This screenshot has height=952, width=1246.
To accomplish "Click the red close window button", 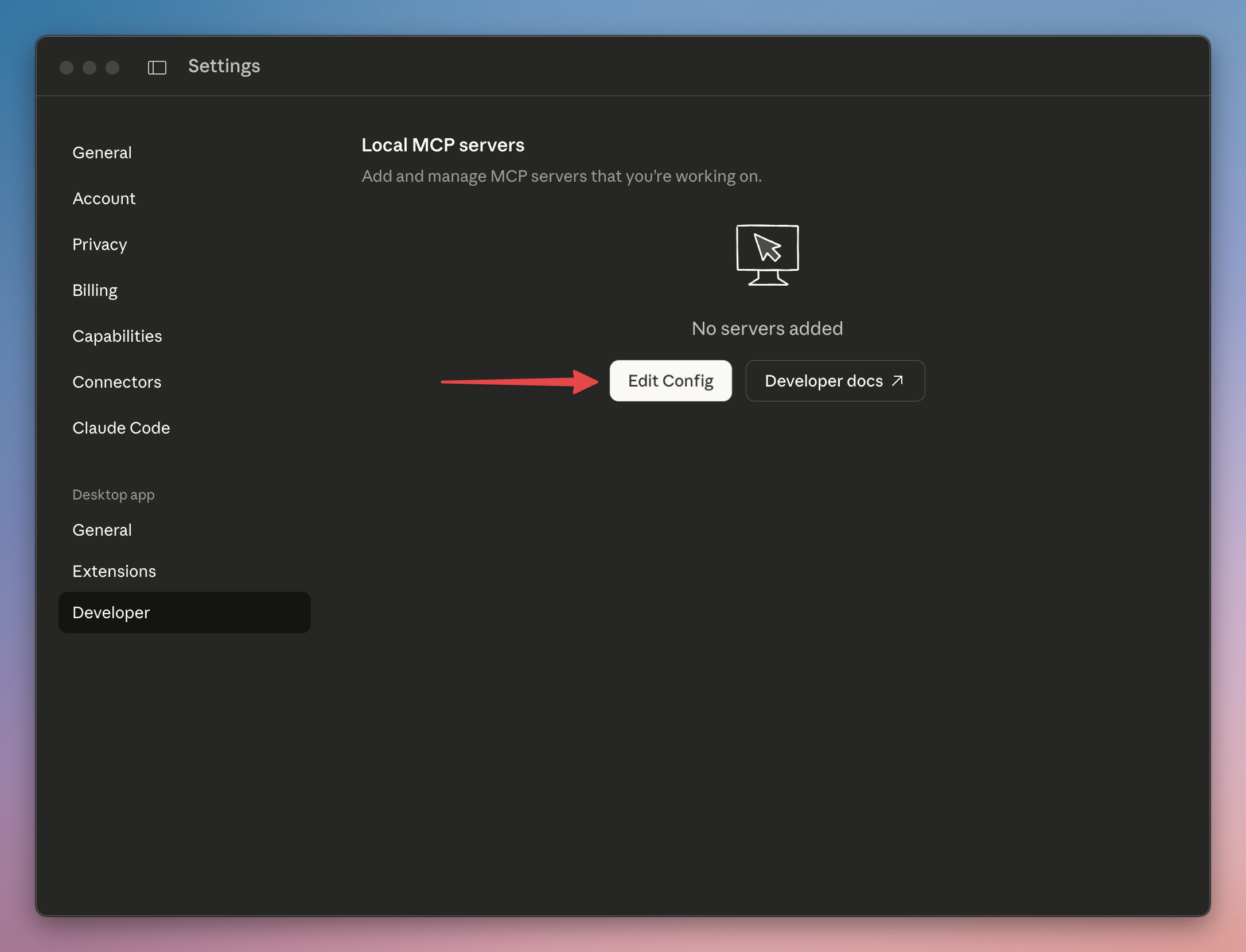I will (x=67, y=68).
